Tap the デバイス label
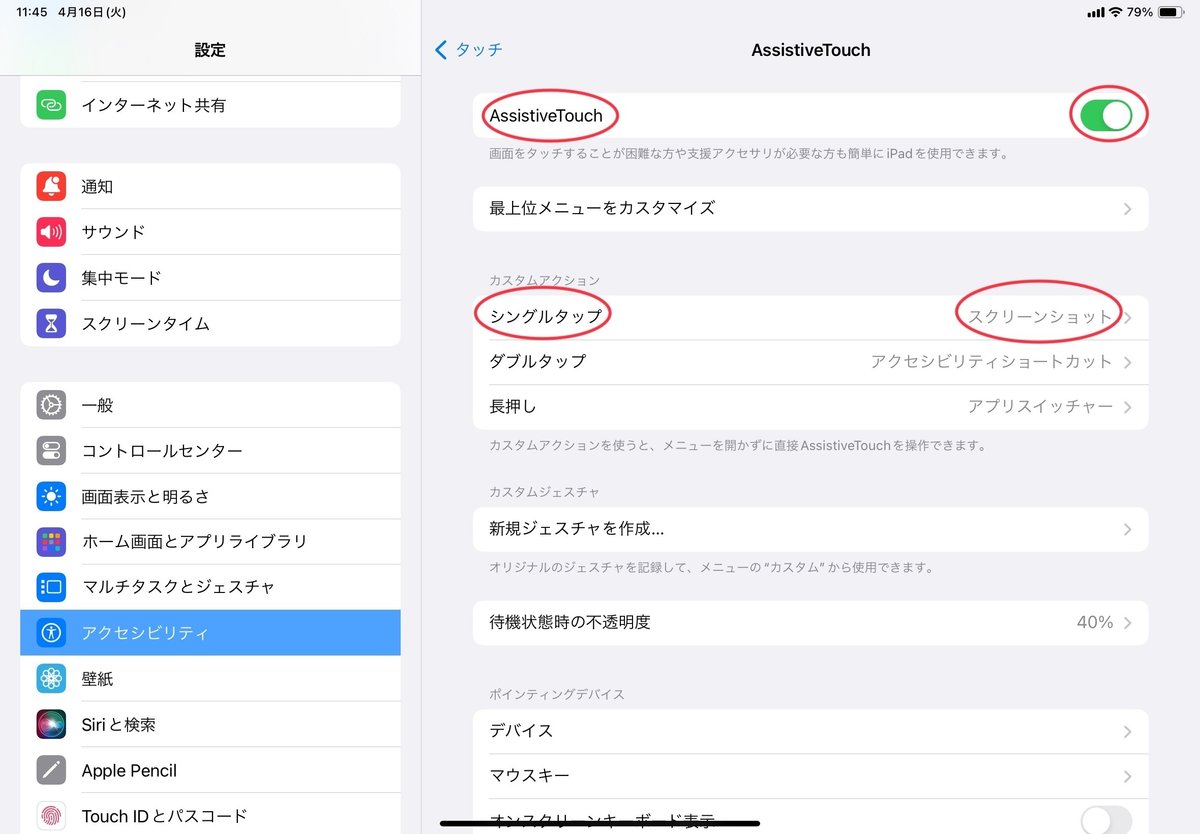This screenshot has height=834, width=1200. point(521,731)
